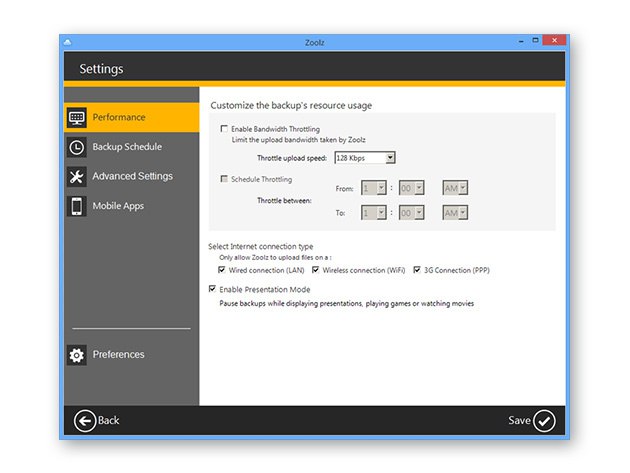Image resolution: width=630 pixels, height=473 pixels.
Task: Close the Zoolz window
Action: click(554, 40)
